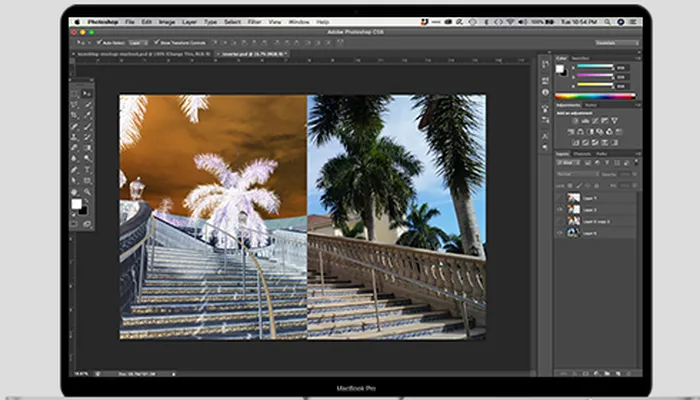Open the layer filter Kind dropdown
This screenshot has width=700, height=400.
coord(569,163)
